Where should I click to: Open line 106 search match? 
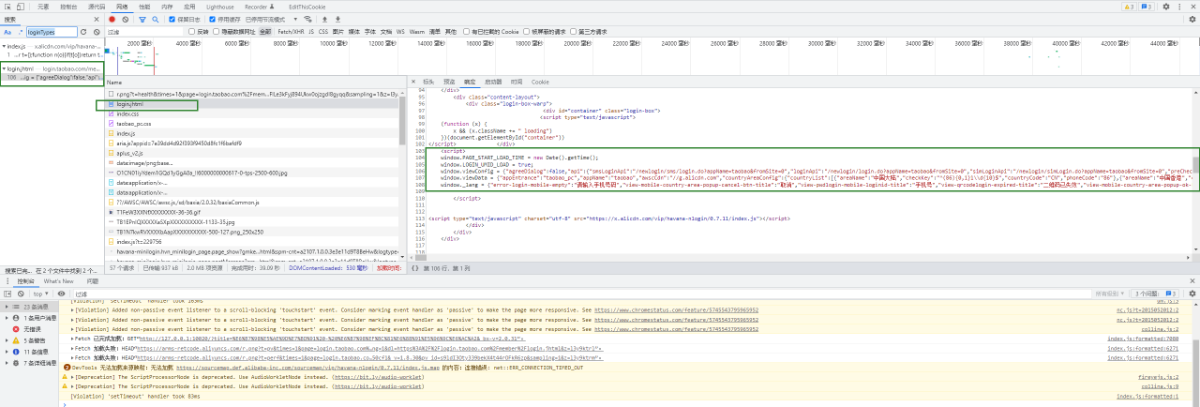(51, 77)
